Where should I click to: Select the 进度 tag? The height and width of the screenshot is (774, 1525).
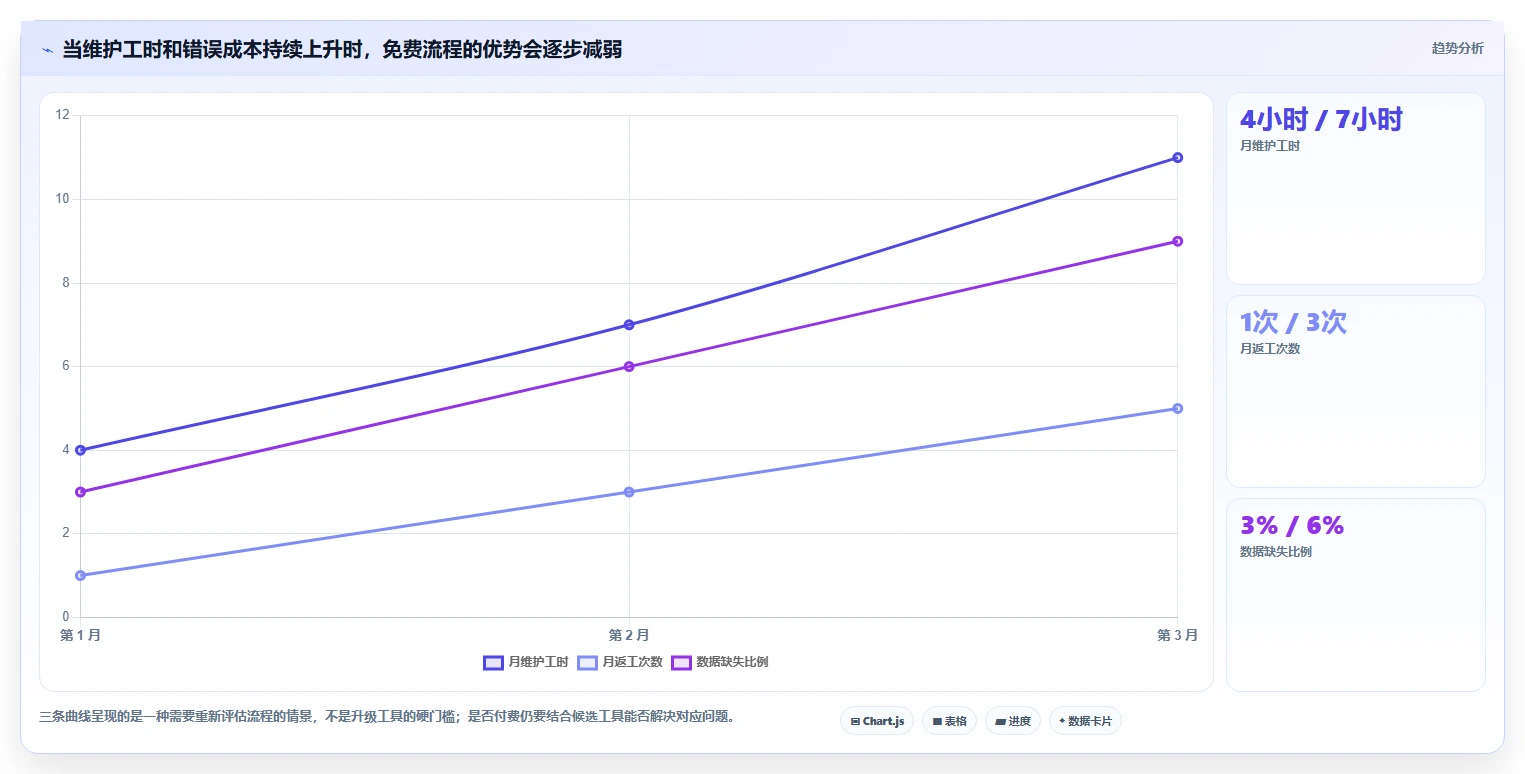coord(1013,721)
